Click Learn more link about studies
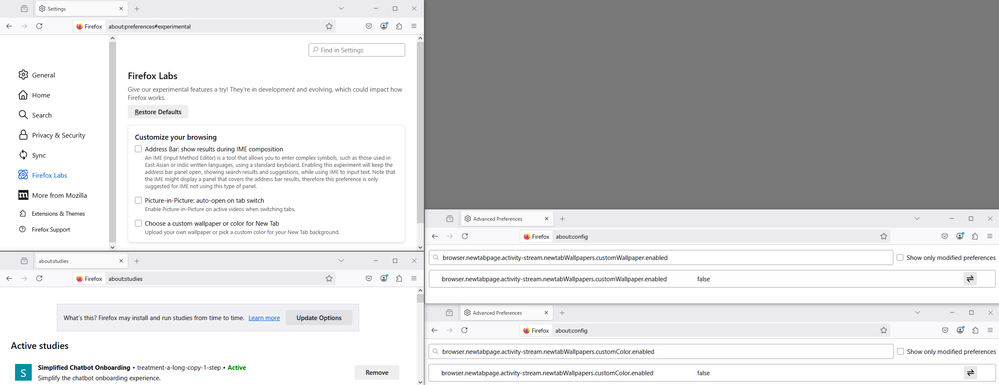 (264, 317)
